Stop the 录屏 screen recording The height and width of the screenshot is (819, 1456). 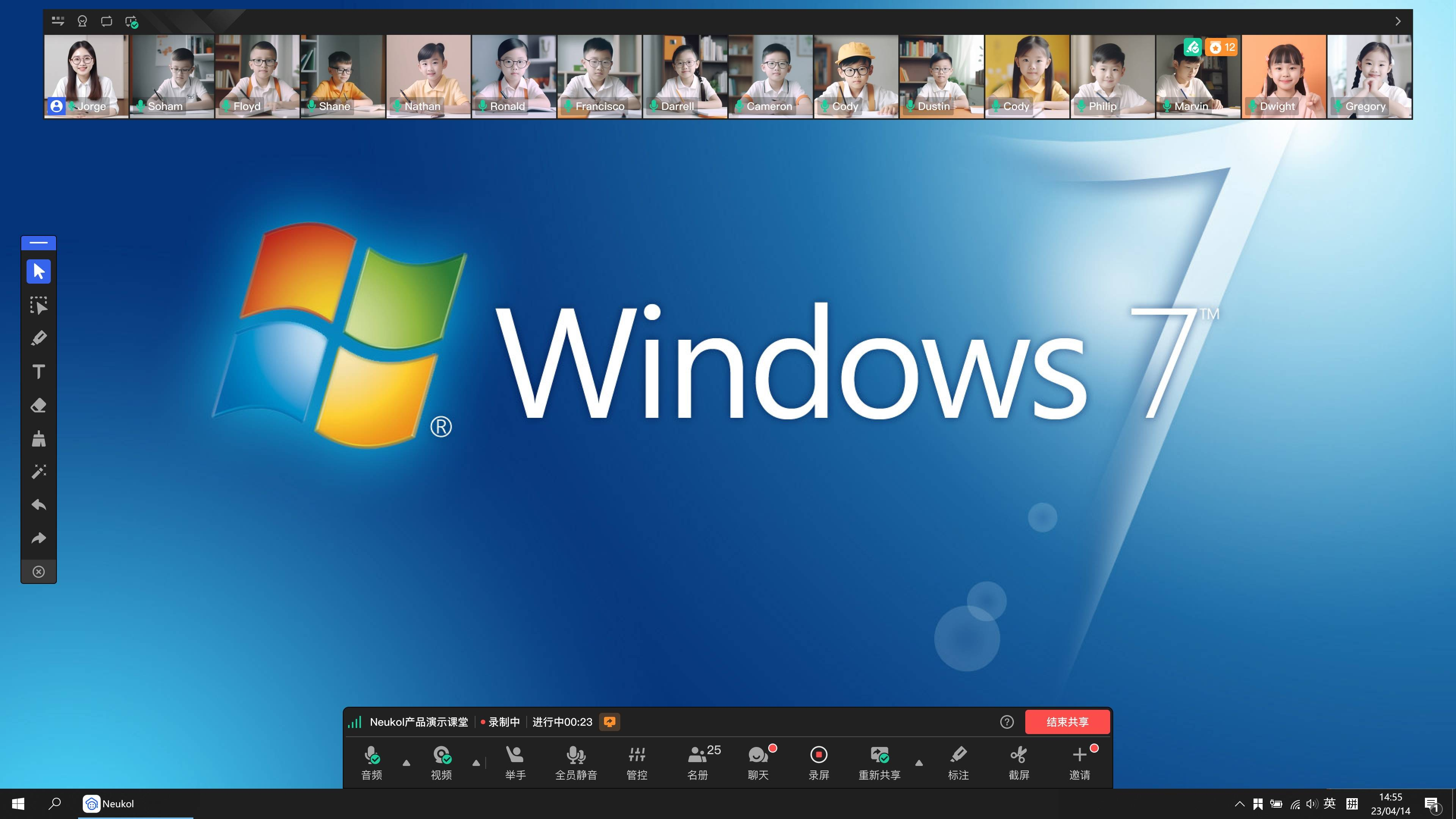tap(819, 763)
